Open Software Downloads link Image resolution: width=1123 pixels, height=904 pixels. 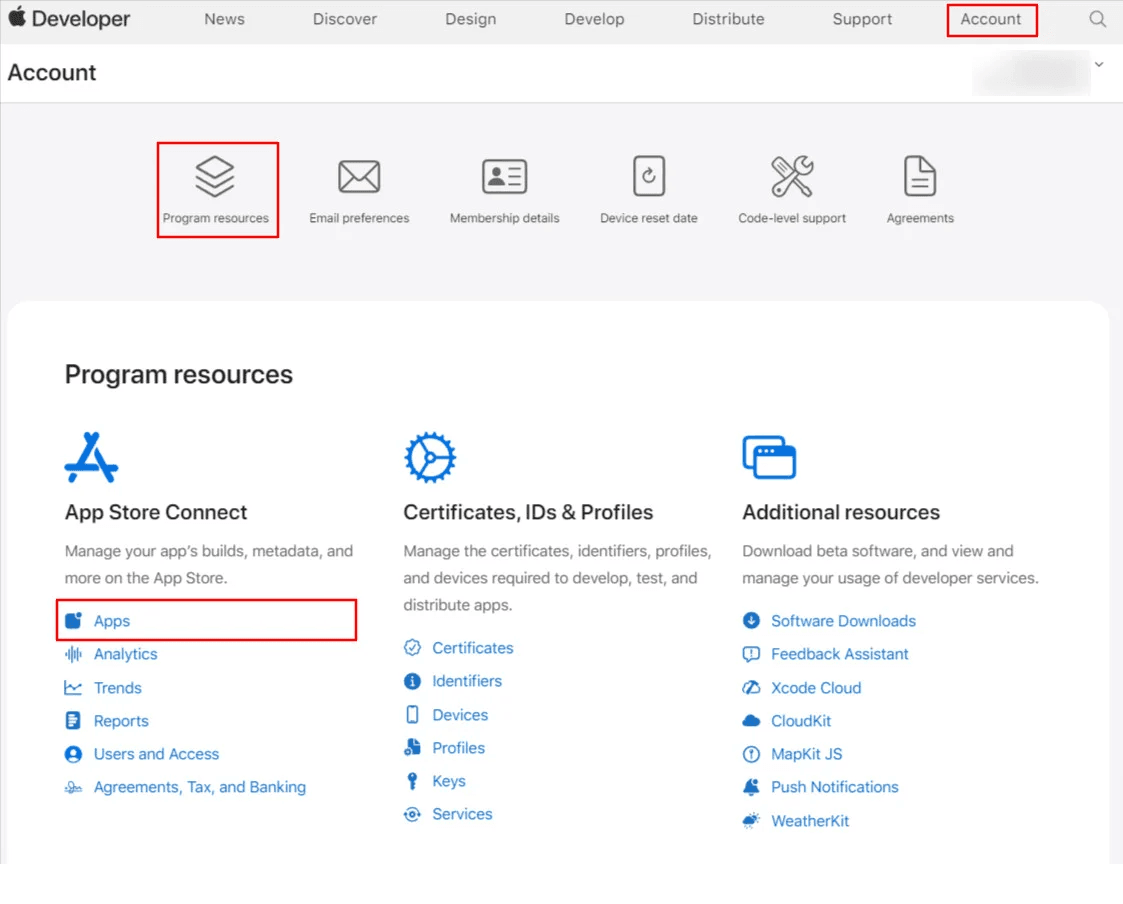(843, 621)
